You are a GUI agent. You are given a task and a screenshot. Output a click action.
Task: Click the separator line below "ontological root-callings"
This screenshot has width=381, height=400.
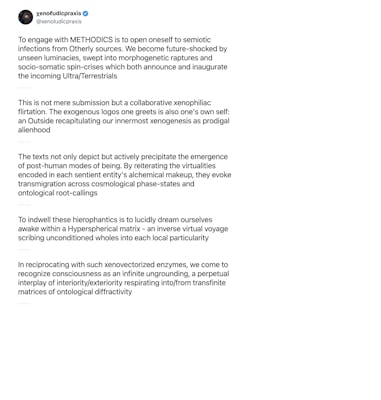point(25,205)
